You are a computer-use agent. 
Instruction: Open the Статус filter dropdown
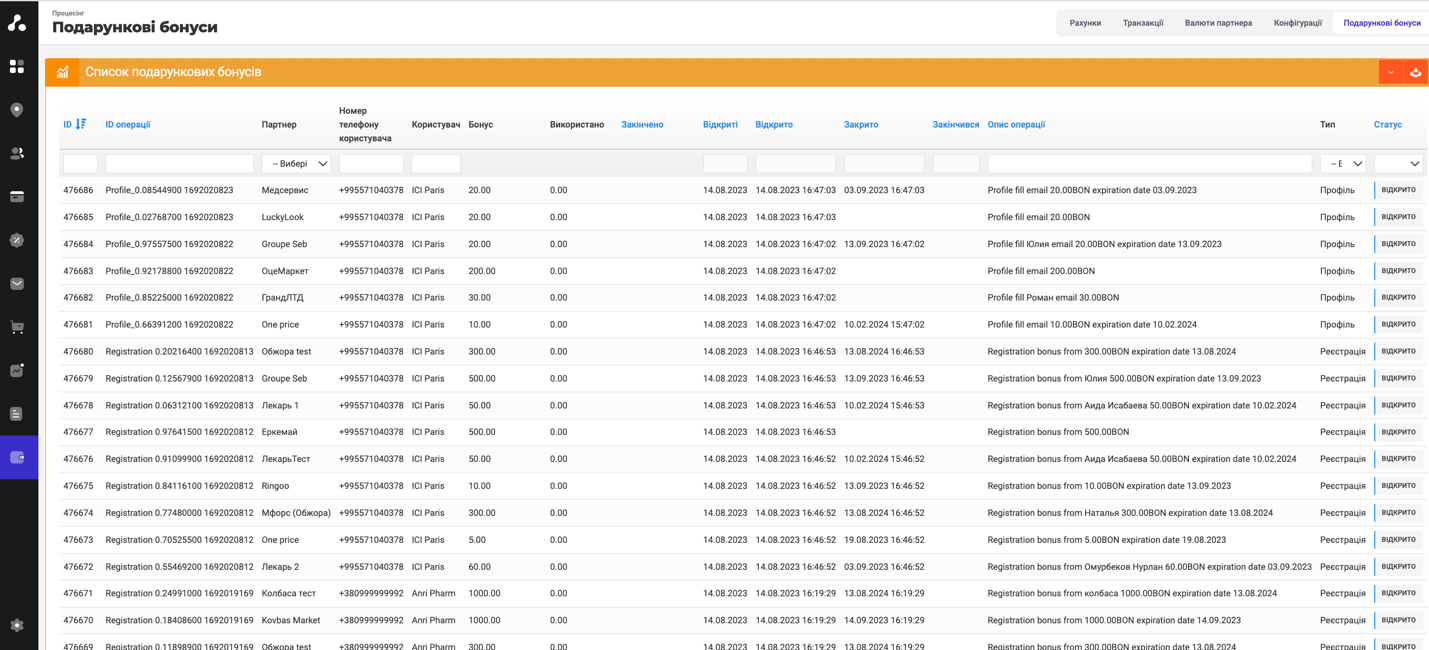[1398, 164]
